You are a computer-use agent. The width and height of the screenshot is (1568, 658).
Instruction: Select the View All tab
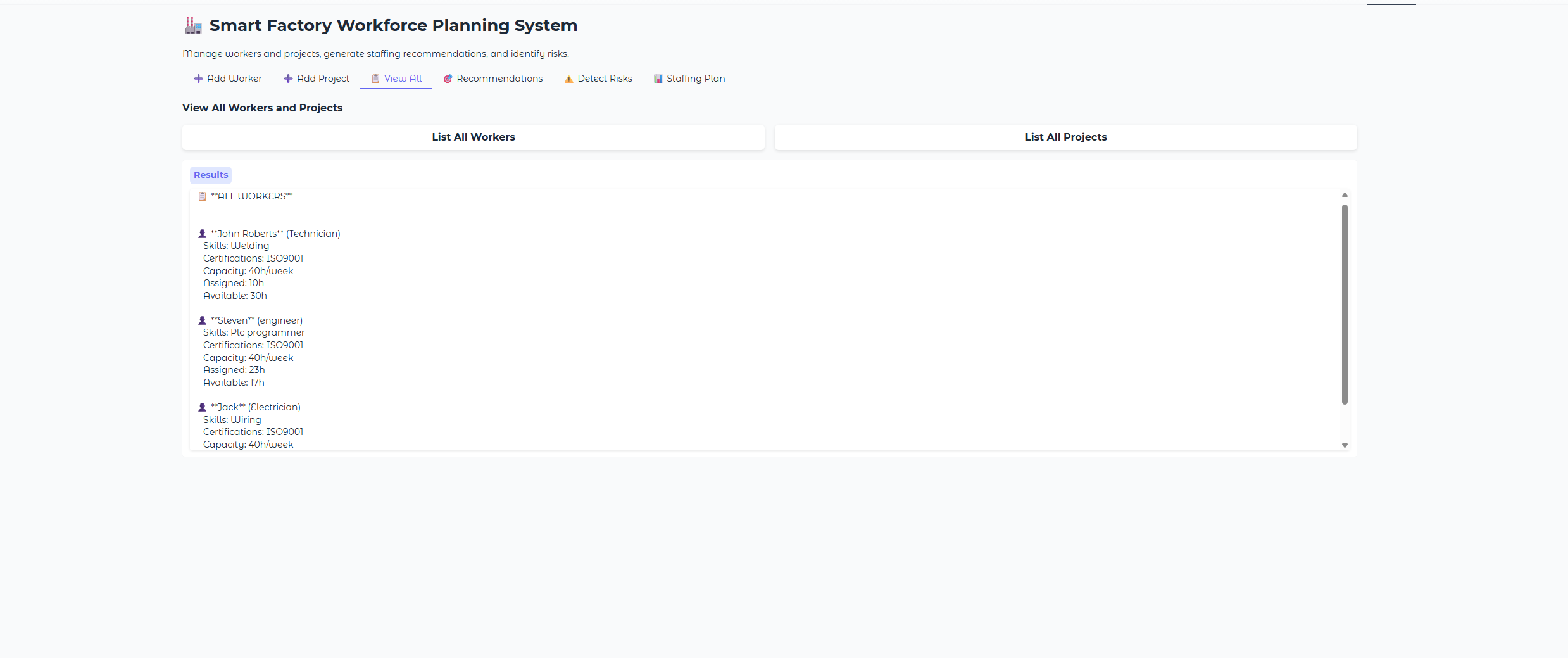396,79
